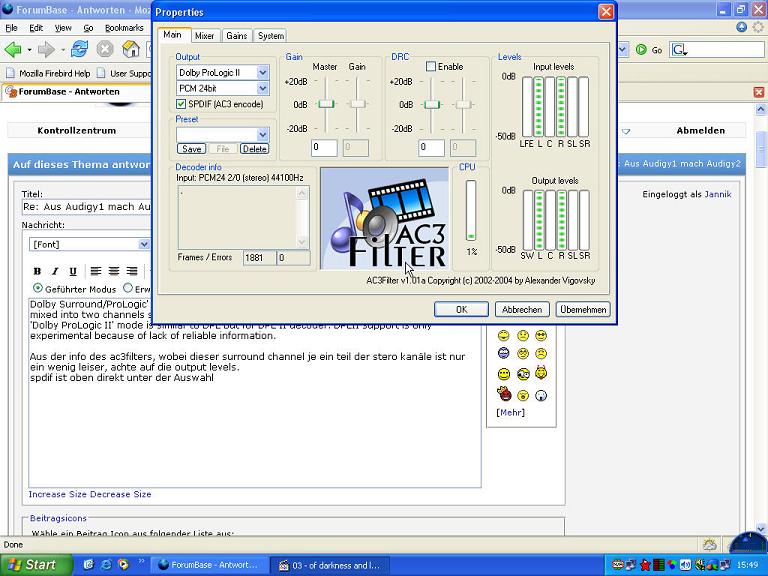This screenshot has height=576, width=768.
Task: Close the ForumBase browser tab with the red X
Action: tap(759, 92)
